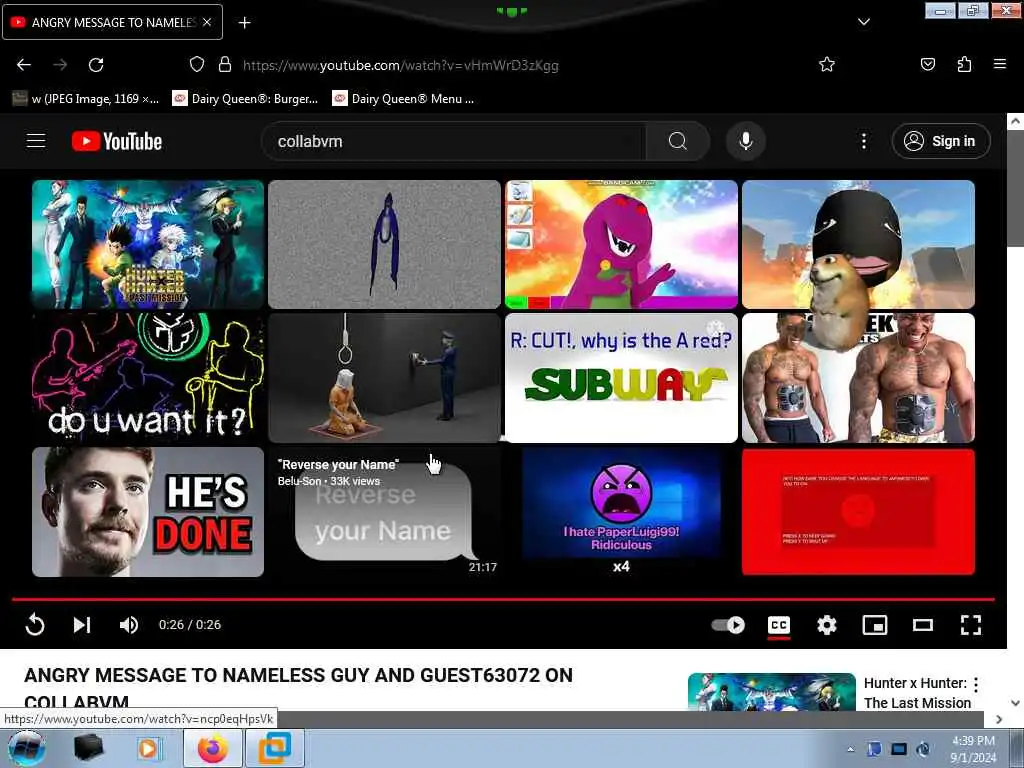Open the I hate PaperLuigi99 thumbnail
The width and height of the screenshot is (1024, 768).
pyautogui.click(x=621, y=511)
